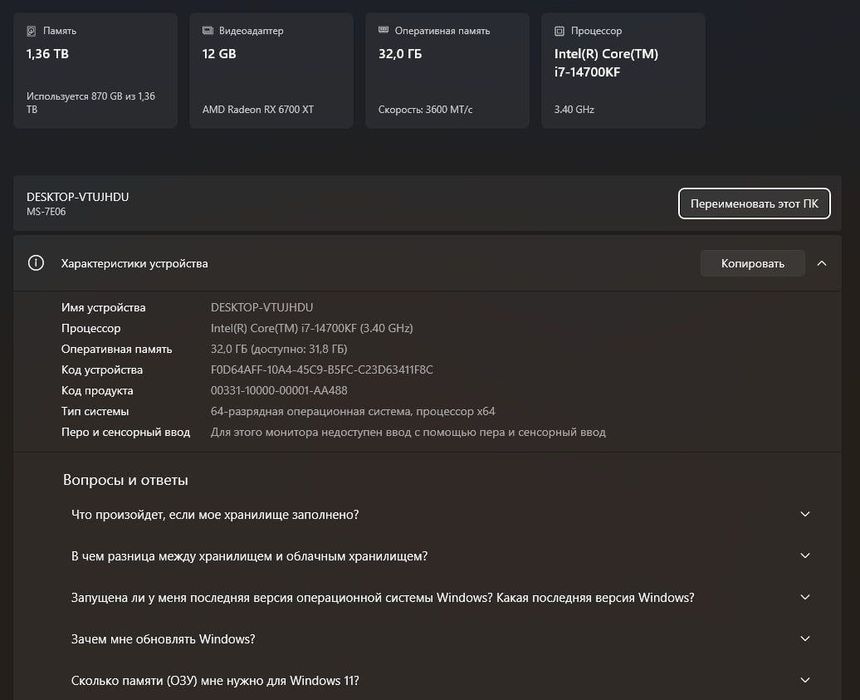Click the storage (Память) icon
The height and width of the screenshot is (700, 860).
point(32,31)
